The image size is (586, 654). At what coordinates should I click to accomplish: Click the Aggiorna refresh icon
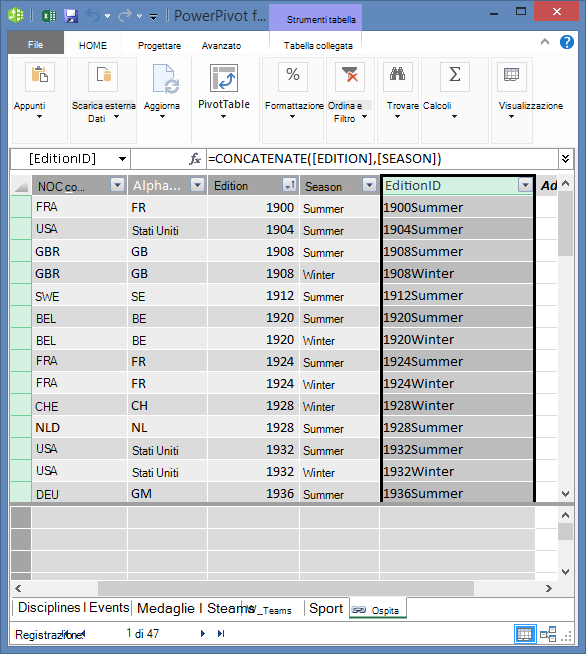[x=165, y=78]
